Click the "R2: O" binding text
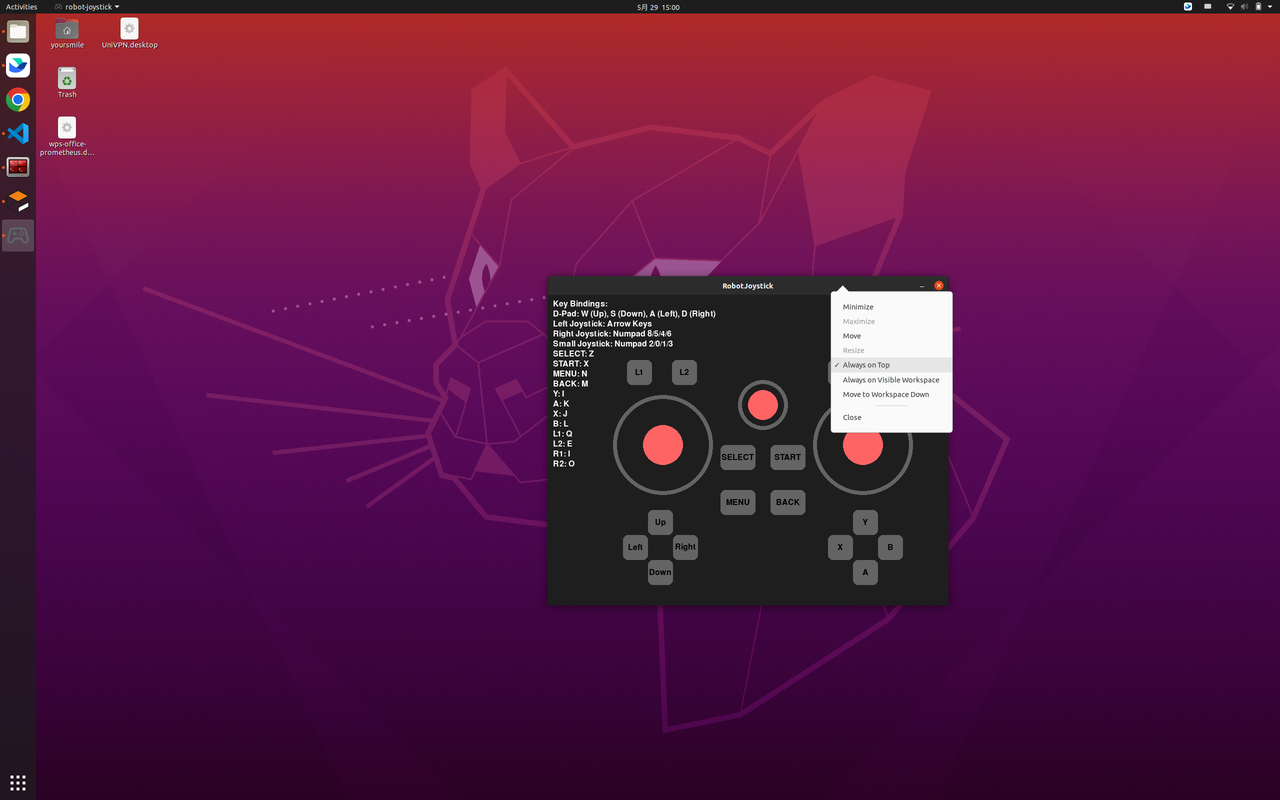 point(564,464)
